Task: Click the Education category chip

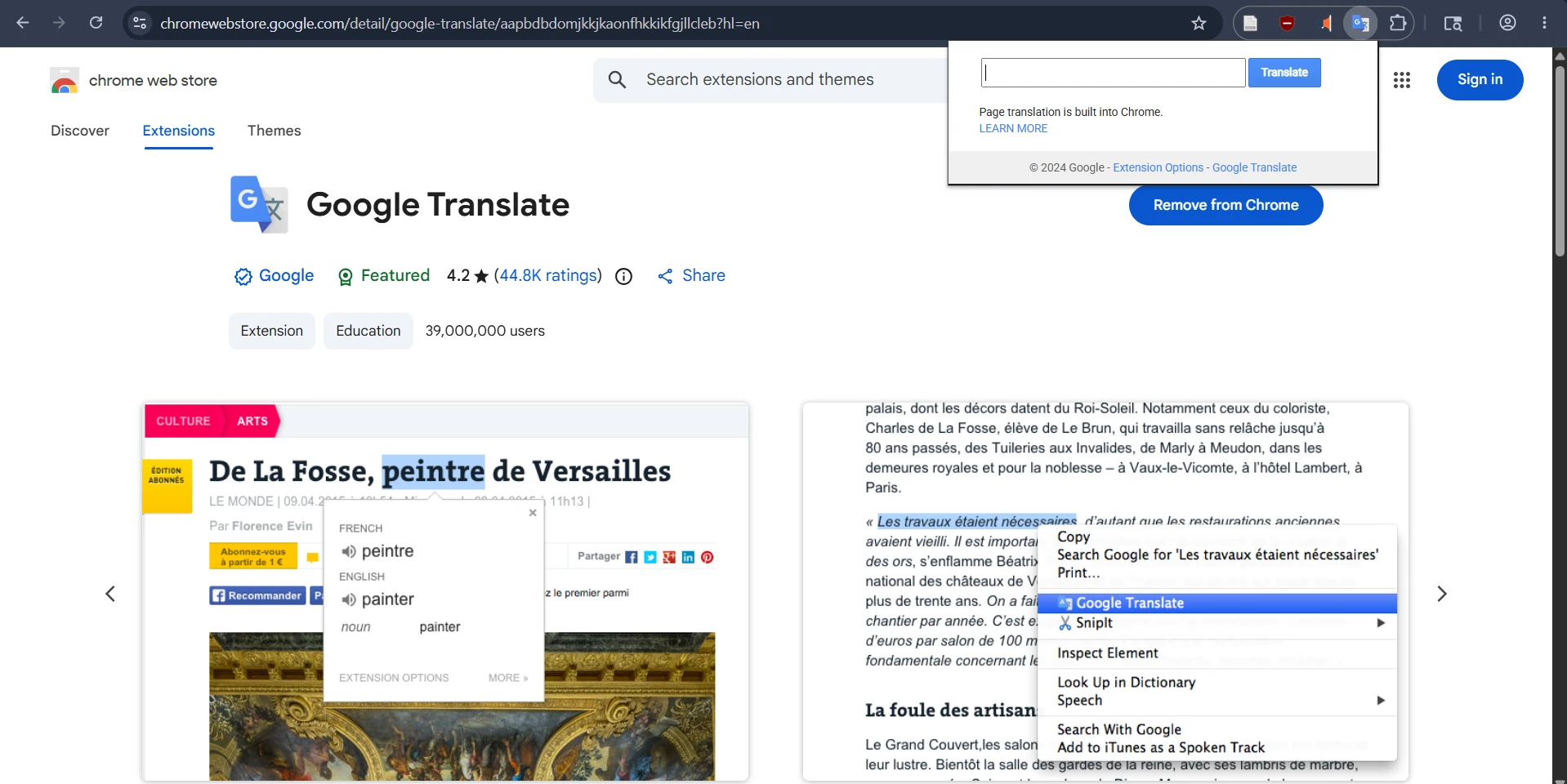Action: pos(368,331)
